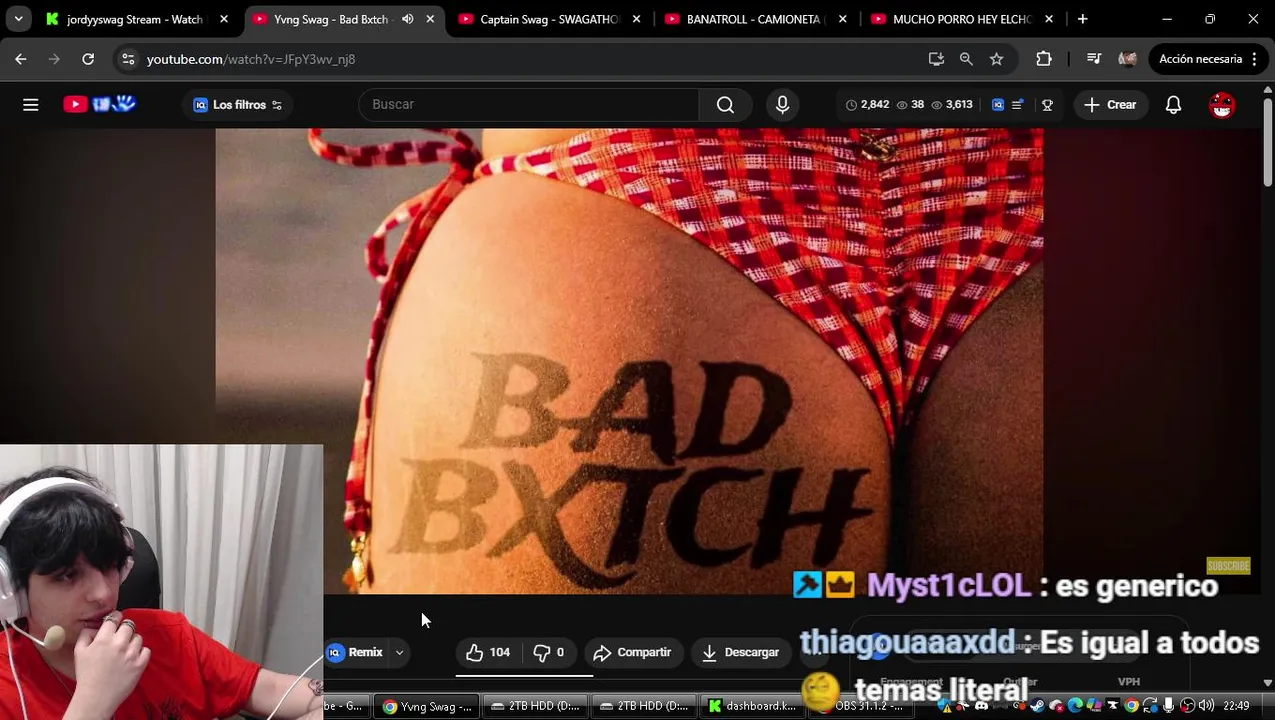
Task: Mute the Yvng Swag tab audio
Action: [407, 19]
